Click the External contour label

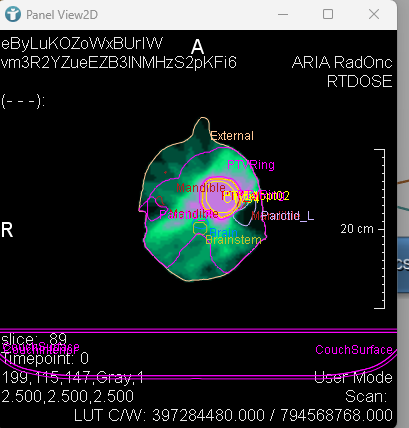click(x=232, y=136)
